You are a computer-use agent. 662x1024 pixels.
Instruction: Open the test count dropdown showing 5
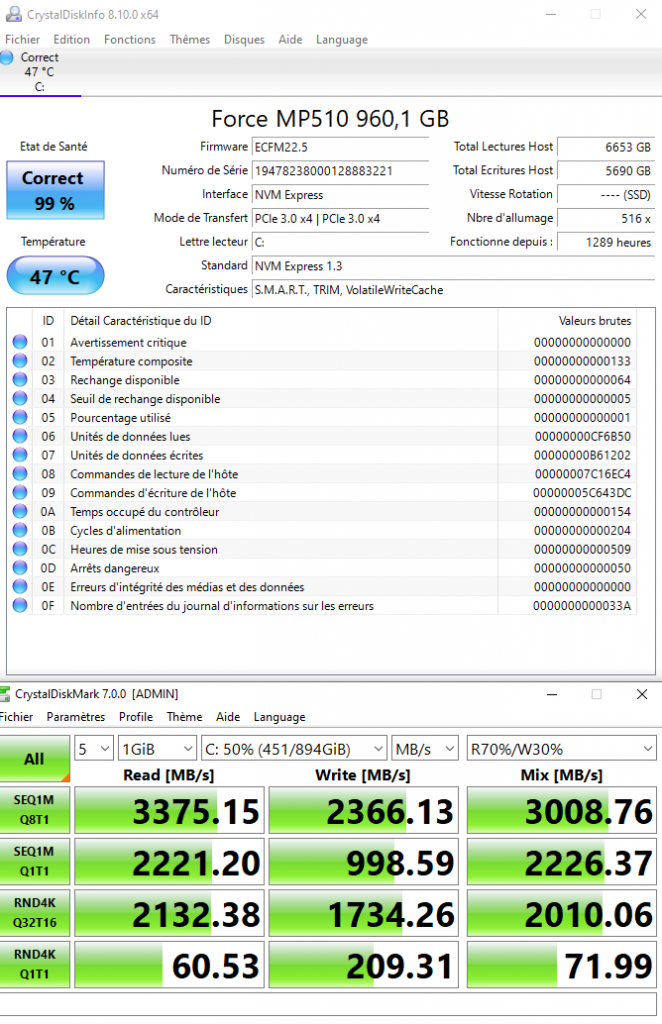click(94, 749)
